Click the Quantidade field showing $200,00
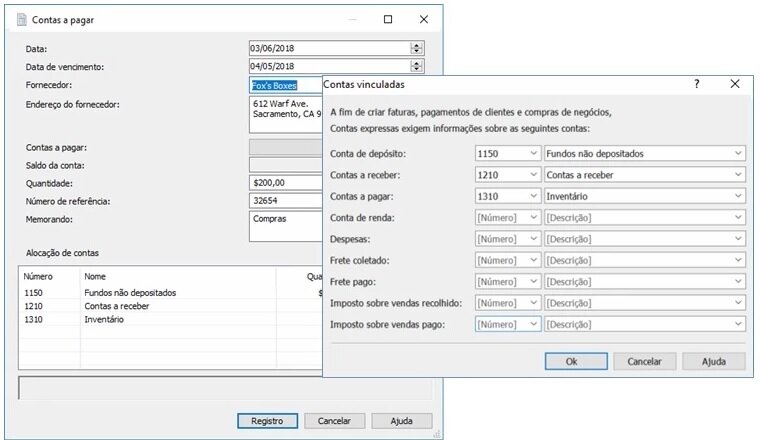Viewport: 760px width, 440px height. (x=285, y=183)
